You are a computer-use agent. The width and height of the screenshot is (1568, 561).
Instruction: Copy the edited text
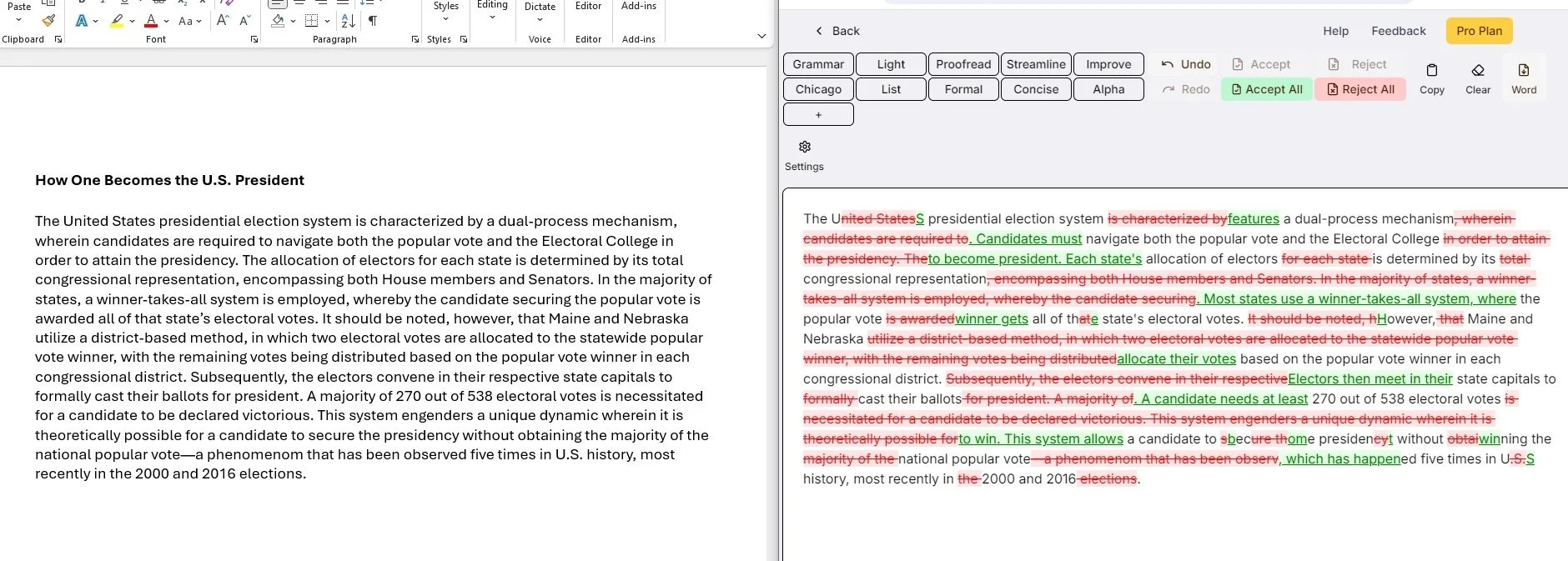coord(1432,78)
